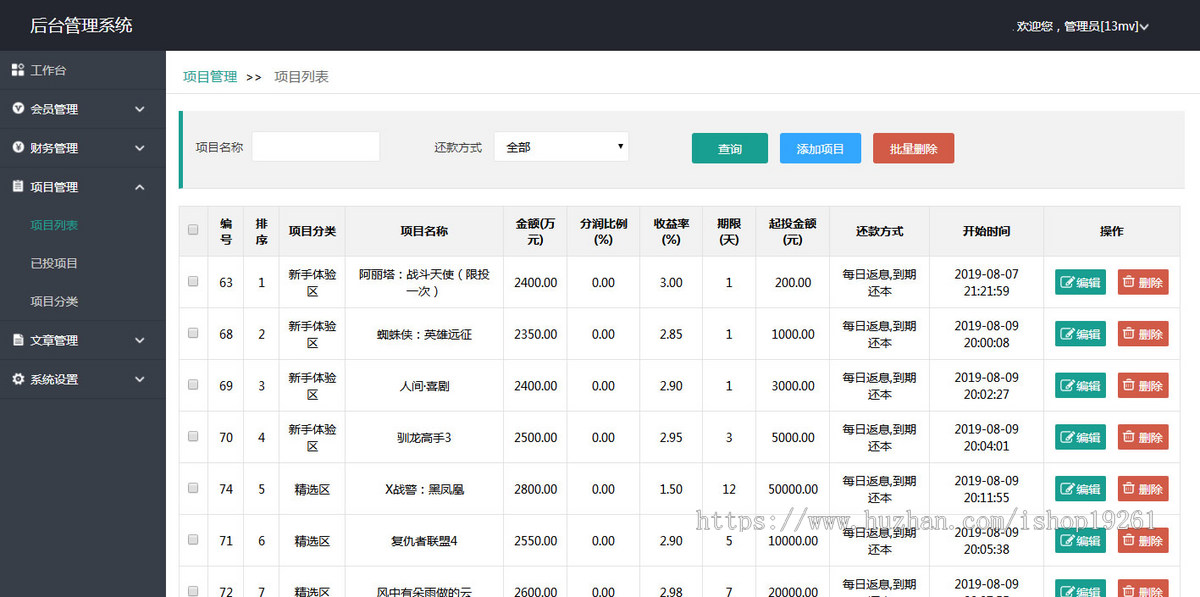The image size is (1200, 597).
Task: Click the 开始时间 column header
Action: click(986, 231)
